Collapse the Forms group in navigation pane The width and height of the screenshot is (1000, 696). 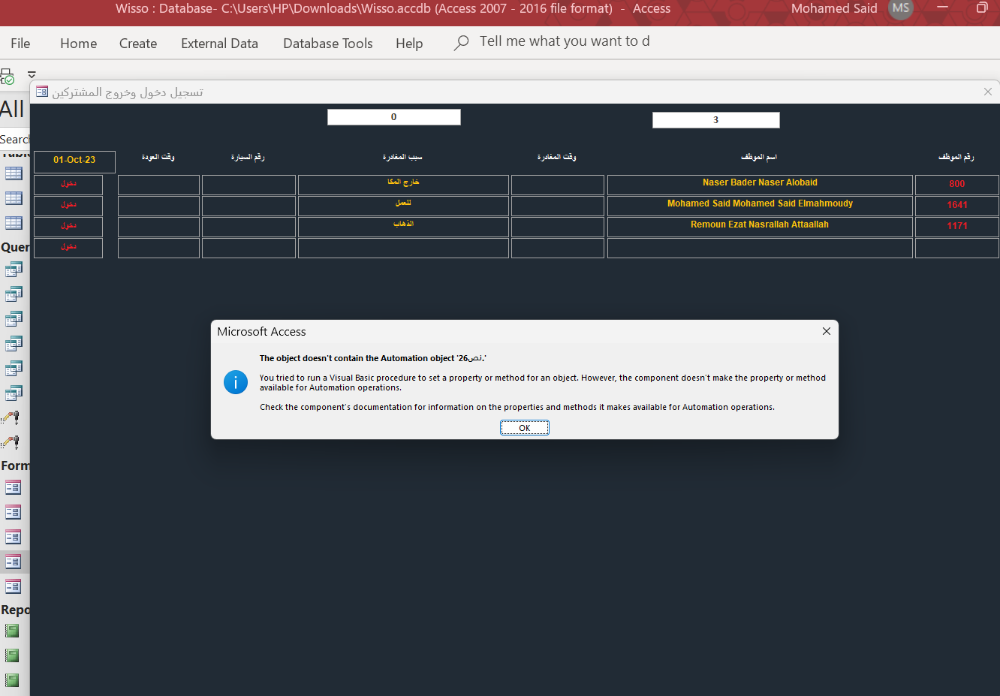tap(15, 465)
